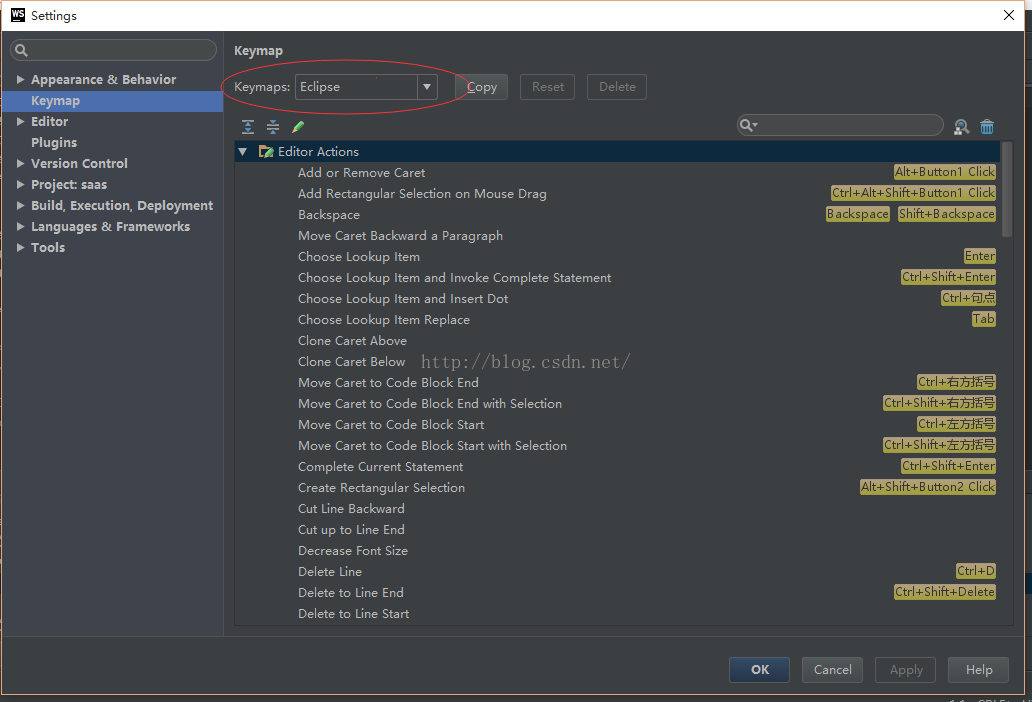Expand Appearance & Behavior section
1032x702 pixels.
[20, 79]
